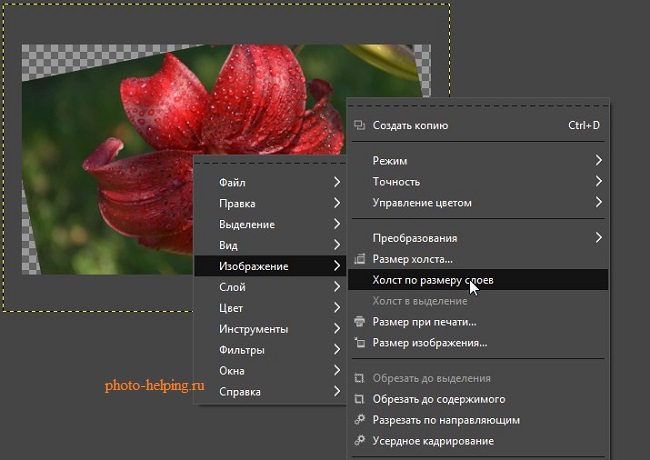Viewport: 650px width, 460px height.
Task: Click the arrow next to Инструменты
Action: click(337, 328)
